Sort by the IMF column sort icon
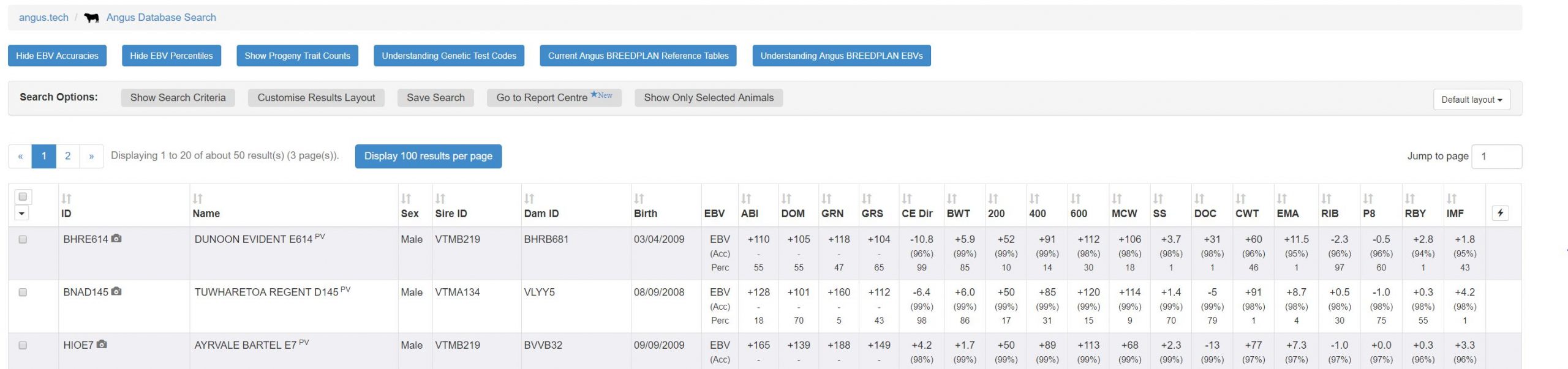1568x369 pixels. (x=1452, y=199)
